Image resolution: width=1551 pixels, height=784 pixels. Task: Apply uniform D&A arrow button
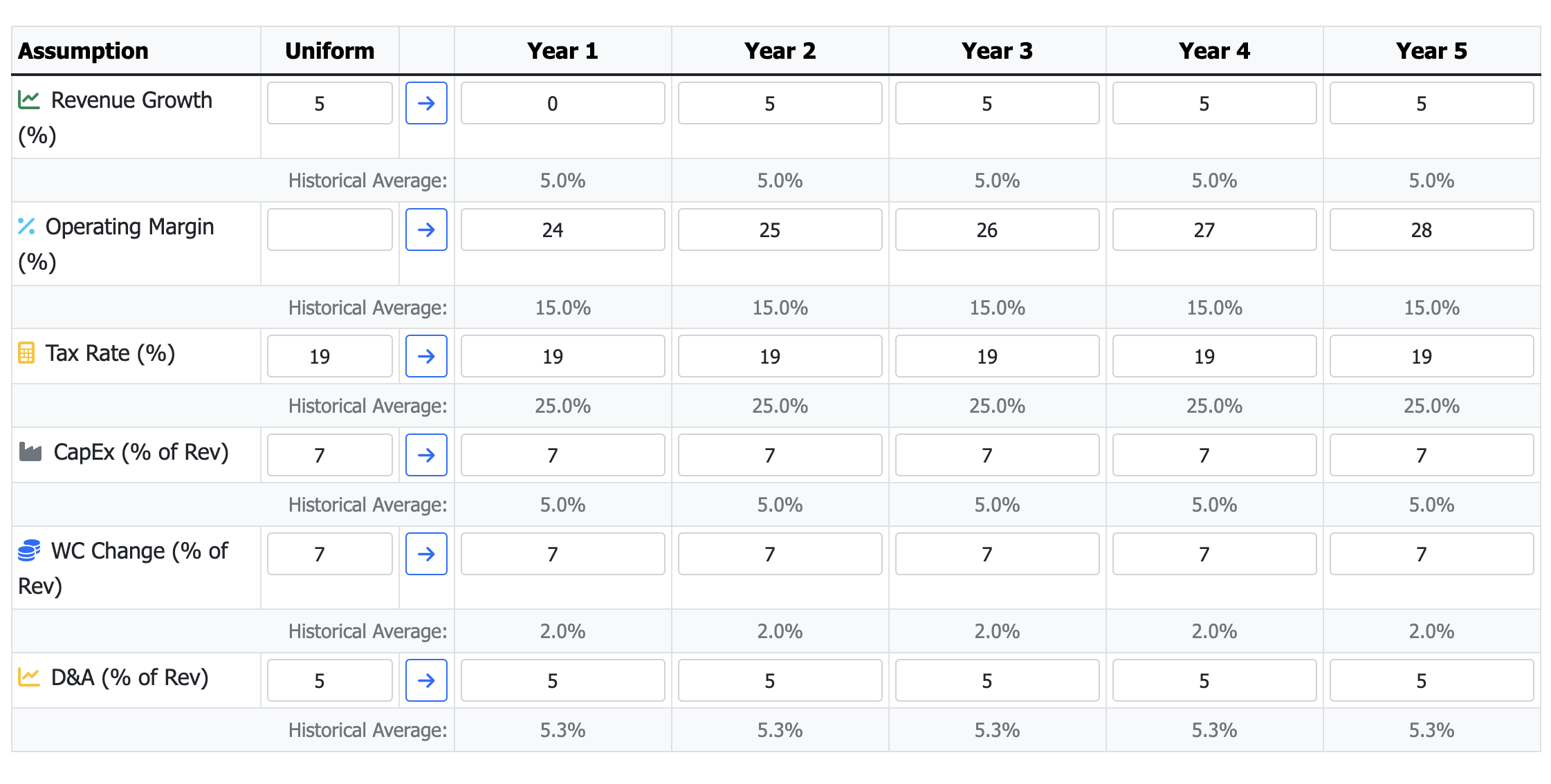click(x=426, y=680)
